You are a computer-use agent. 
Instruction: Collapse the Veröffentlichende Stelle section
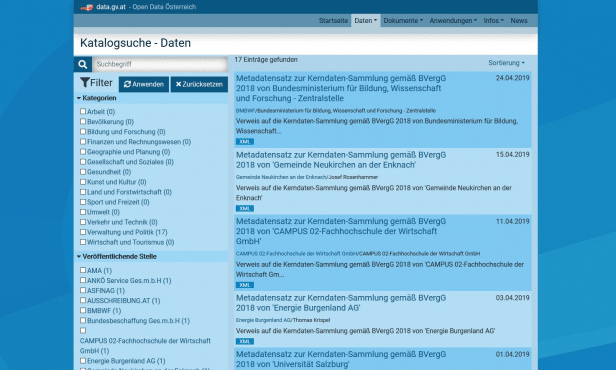[117, 256]
